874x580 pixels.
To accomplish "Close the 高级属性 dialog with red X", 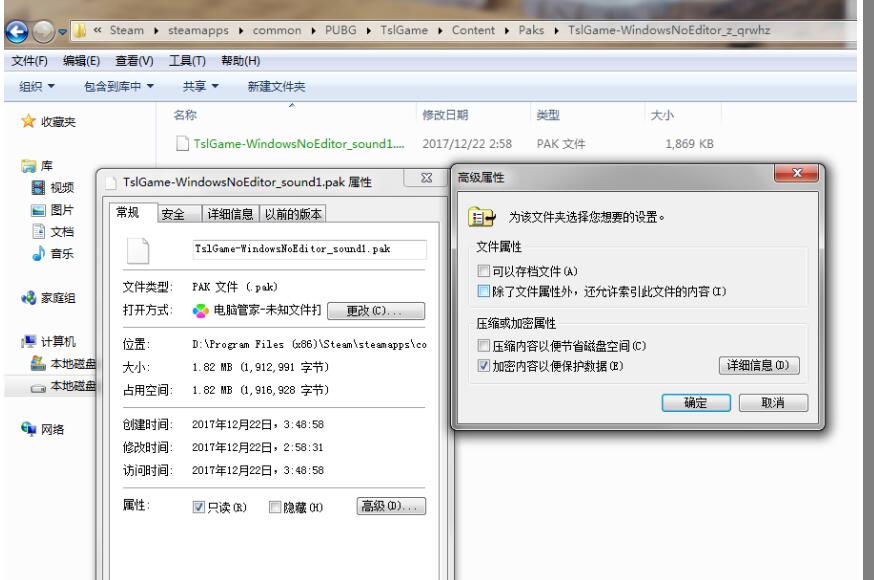I will coord(797,173).
